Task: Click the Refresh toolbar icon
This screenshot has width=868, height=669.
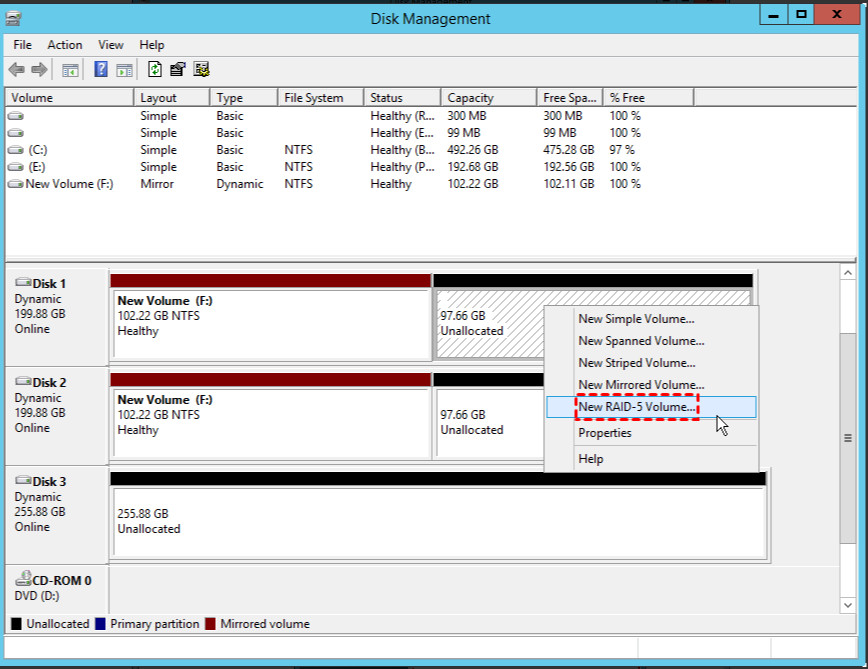Action: 155,69
